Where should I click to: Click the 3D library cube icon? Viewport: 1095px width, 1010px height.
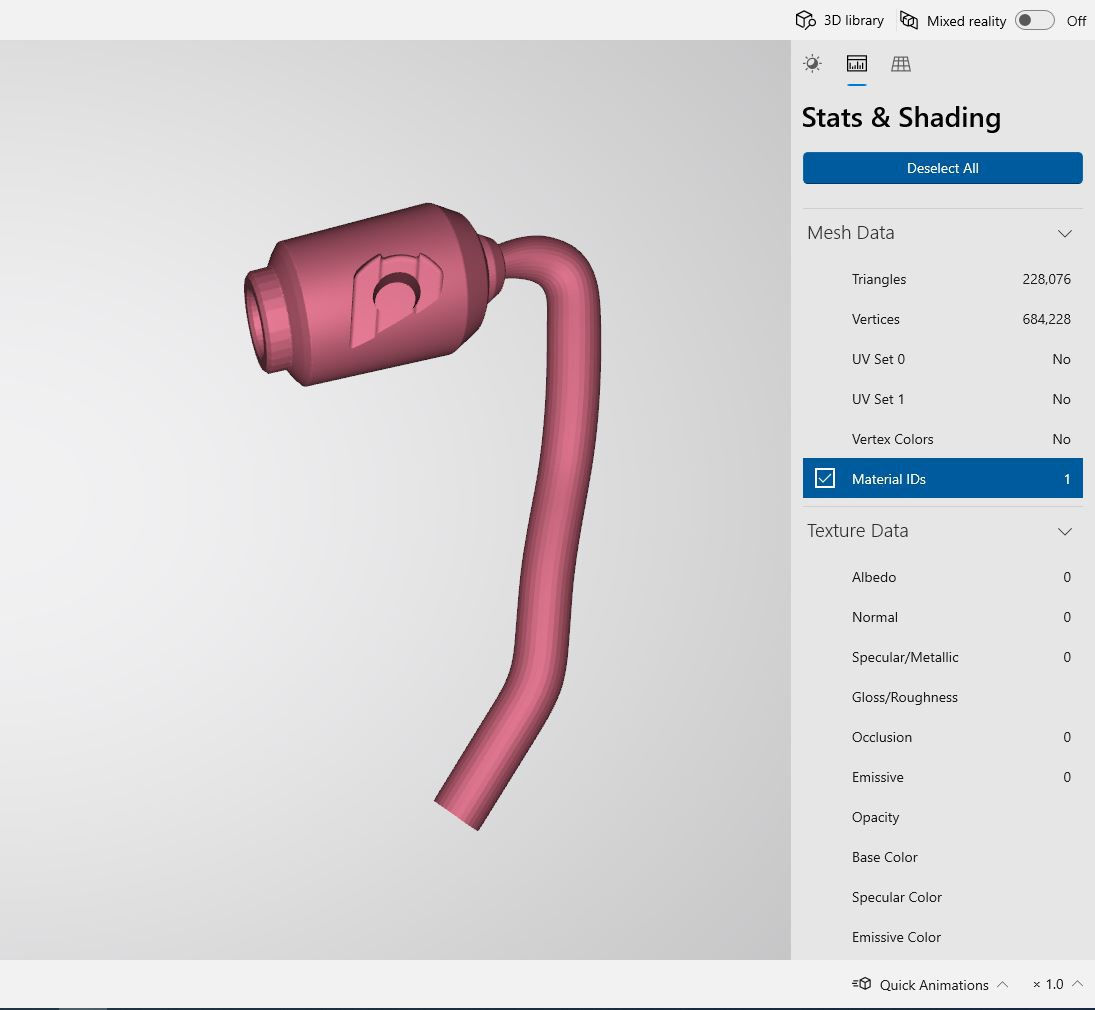(805, 20)
